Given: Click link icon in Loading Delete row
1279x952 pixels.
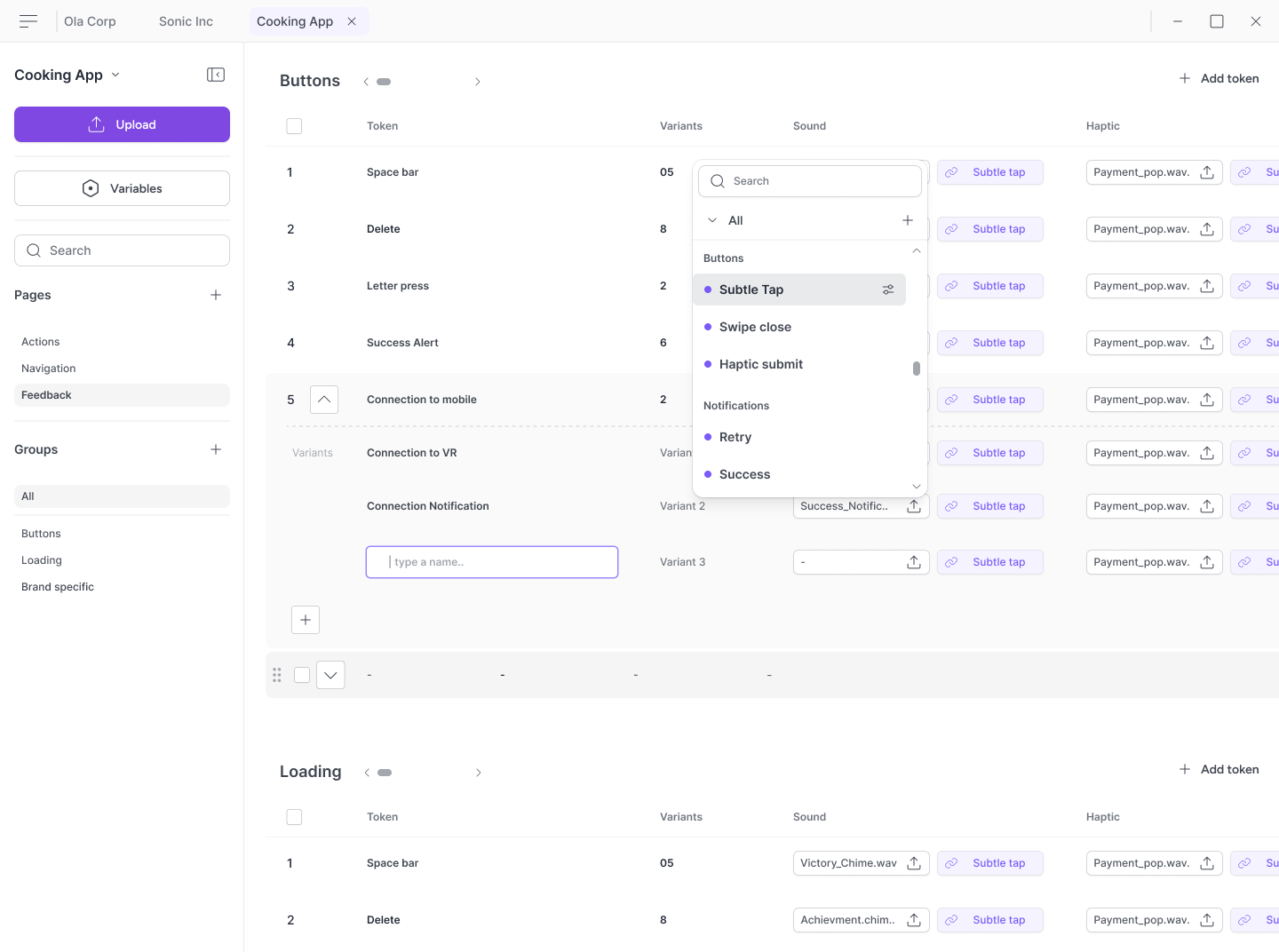Looking at the screenshot, I should point(951,920).
